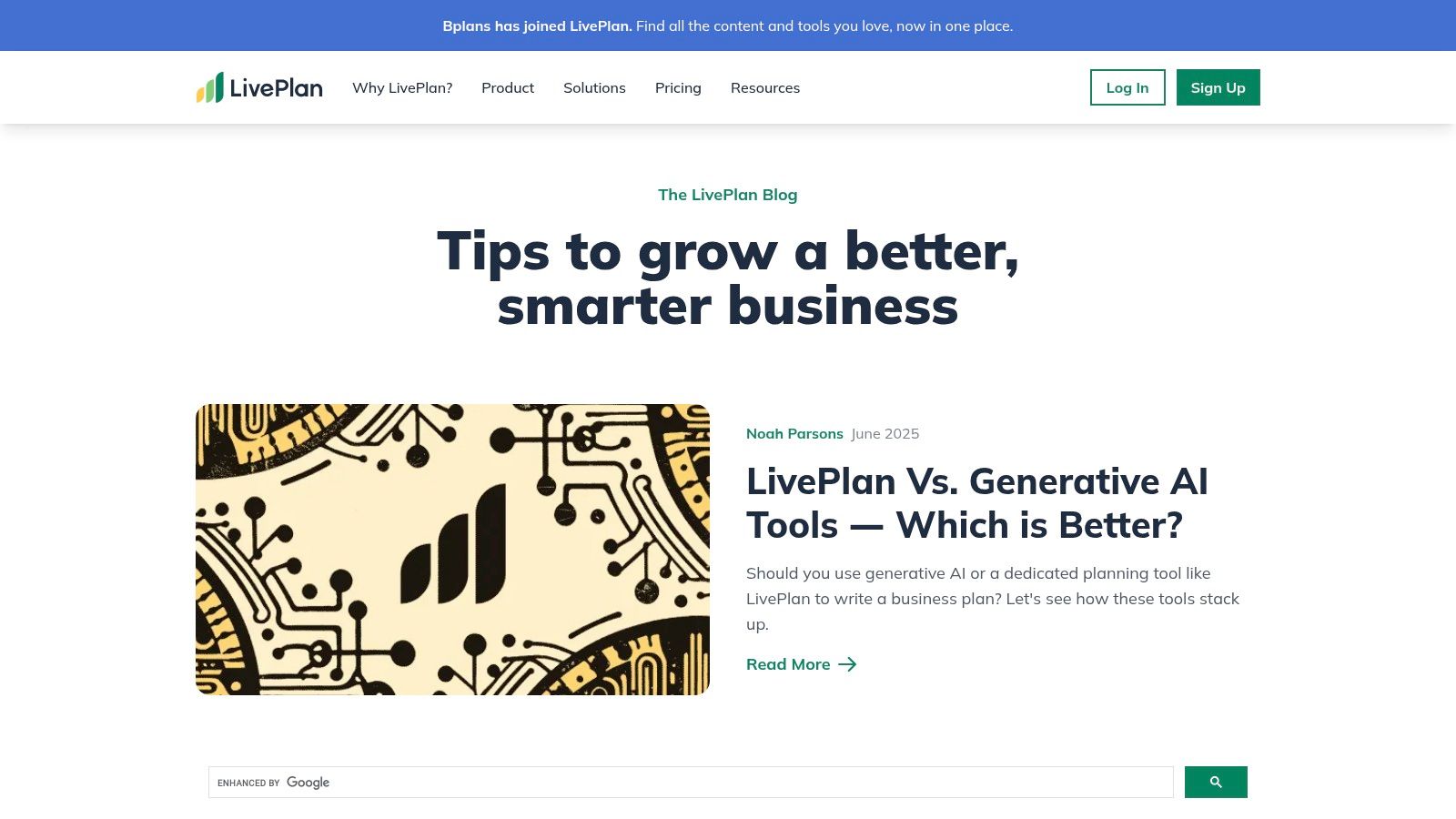The height and width of the screenshot is (819, 1456).
Task: Select Pricing in the navigation
Action: (677, 87)
